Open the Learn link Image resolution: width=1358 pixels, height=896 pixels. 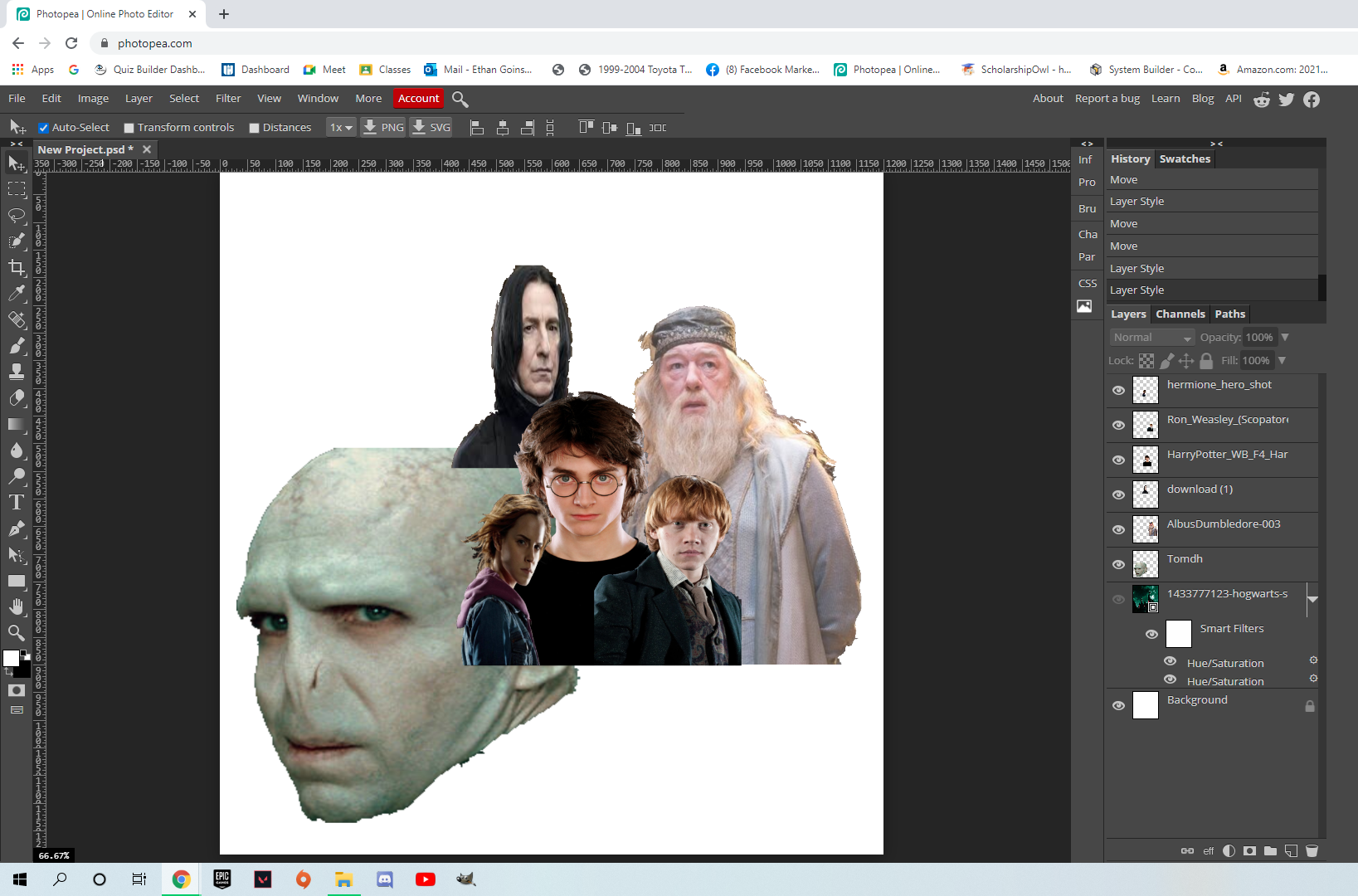click(1165, 99)
